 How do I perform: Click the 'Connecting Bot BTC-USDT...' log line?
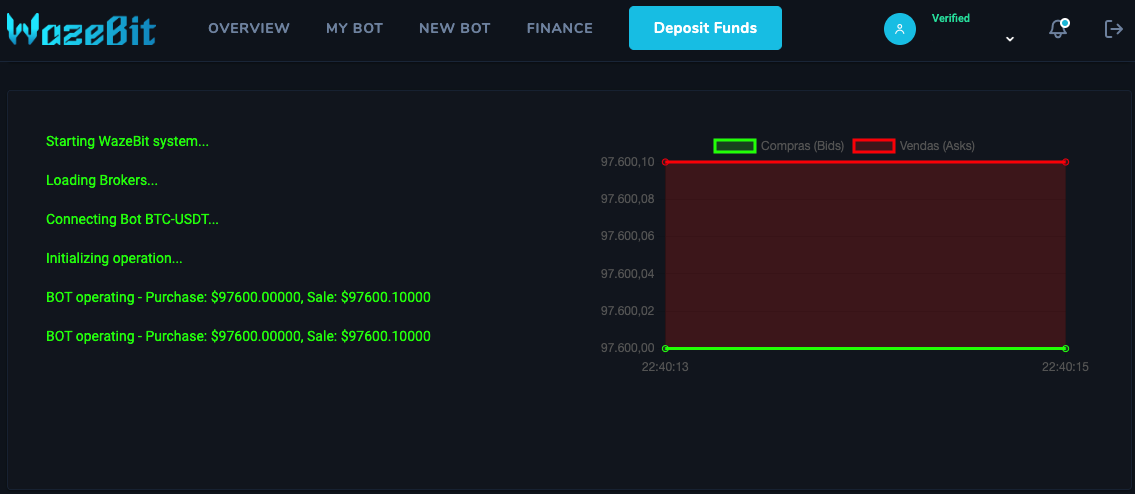point(132,219)
